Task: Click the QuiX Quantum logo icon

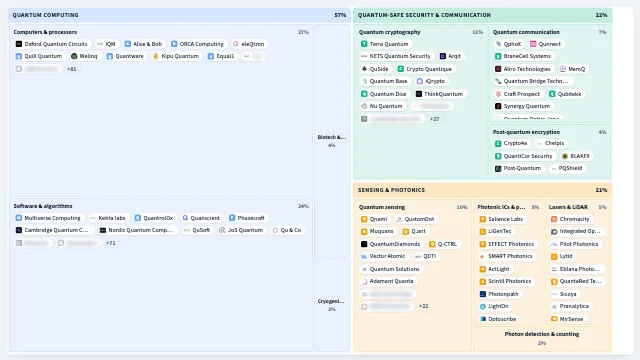Action: (x=19, y=56)
